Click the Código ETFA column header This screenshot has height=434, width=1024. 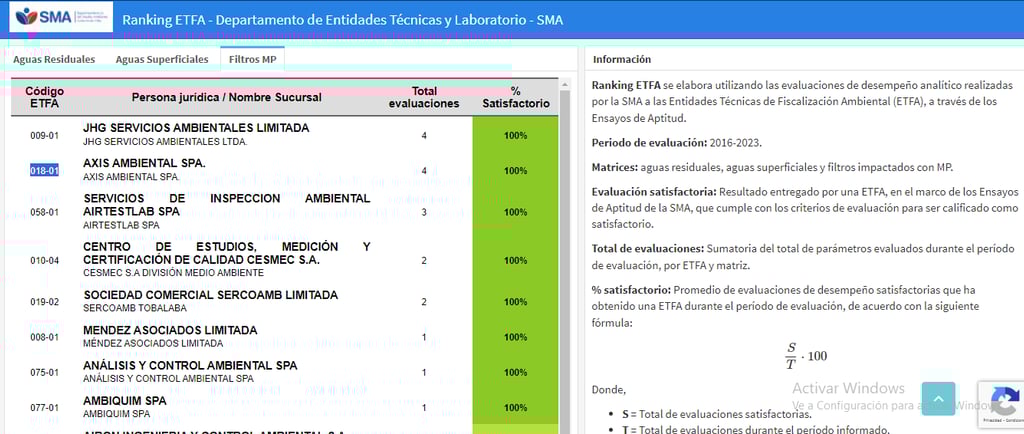[44, 97]
